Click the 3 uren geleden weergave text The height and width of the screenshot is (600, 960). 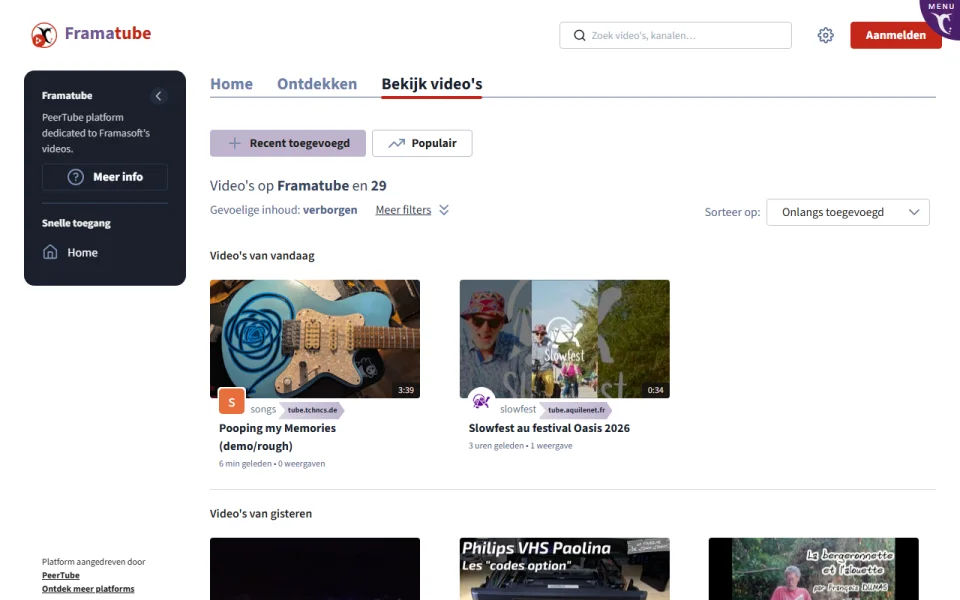520,446
